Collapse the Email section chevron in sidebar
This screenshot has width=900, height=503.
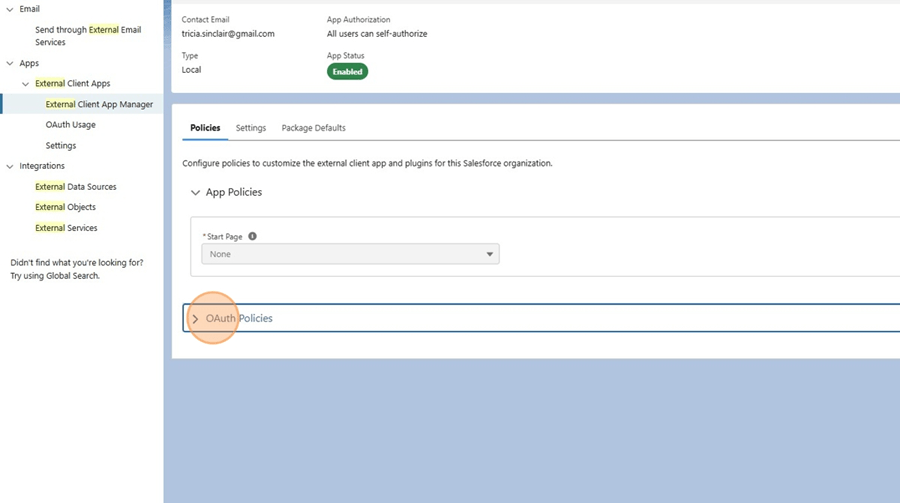click(x=10, y=9)
